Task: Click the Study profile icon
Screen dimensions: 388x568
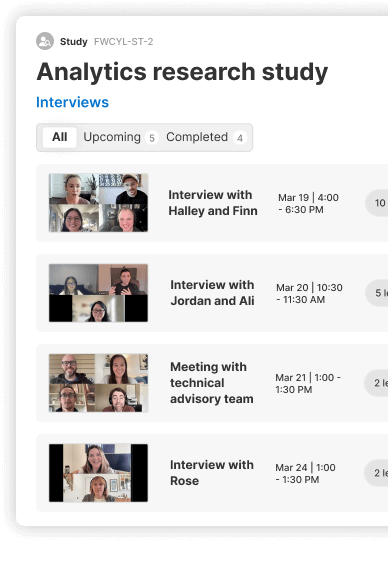Action: tap(45, 41)
